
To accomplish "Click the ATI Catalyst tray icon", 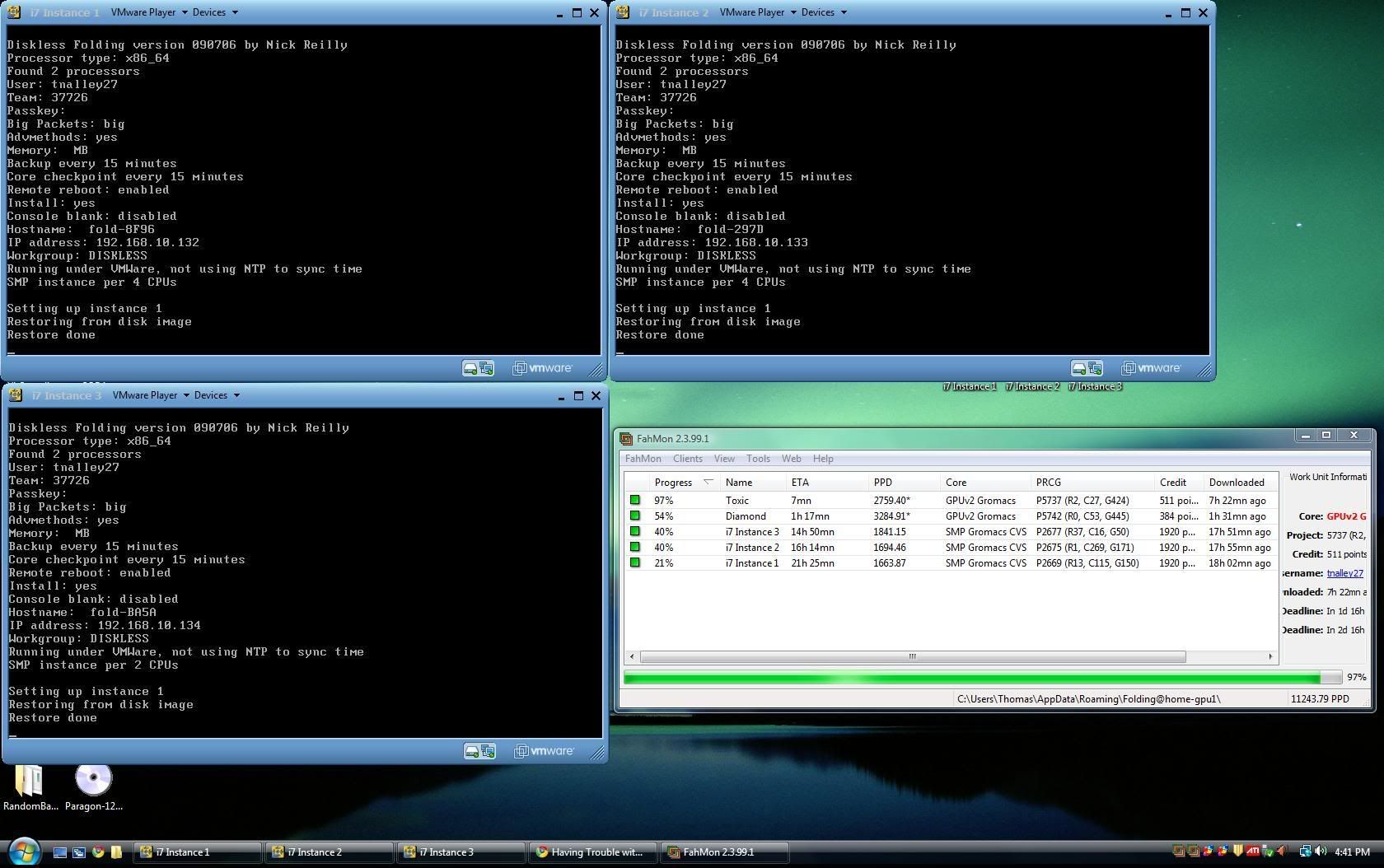I will point(1252,852).
